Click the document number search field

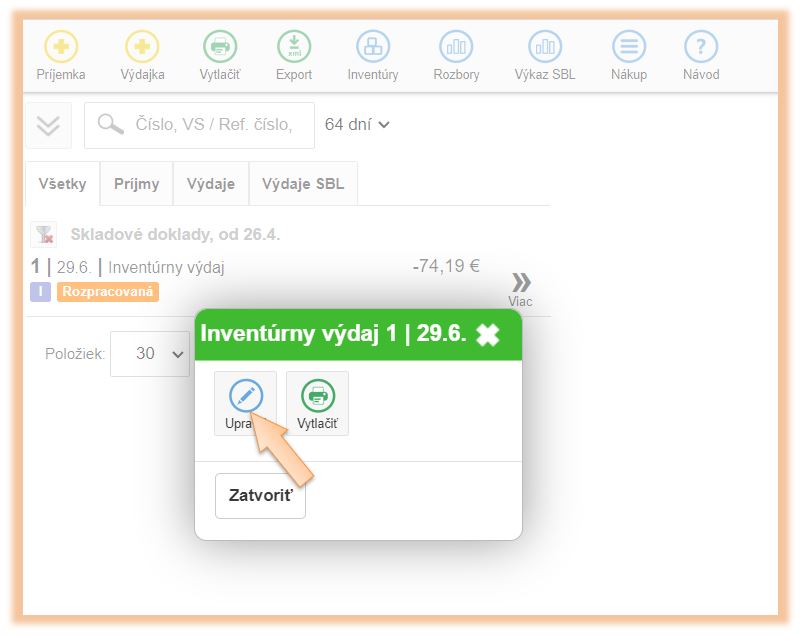(x=212, y=125)
